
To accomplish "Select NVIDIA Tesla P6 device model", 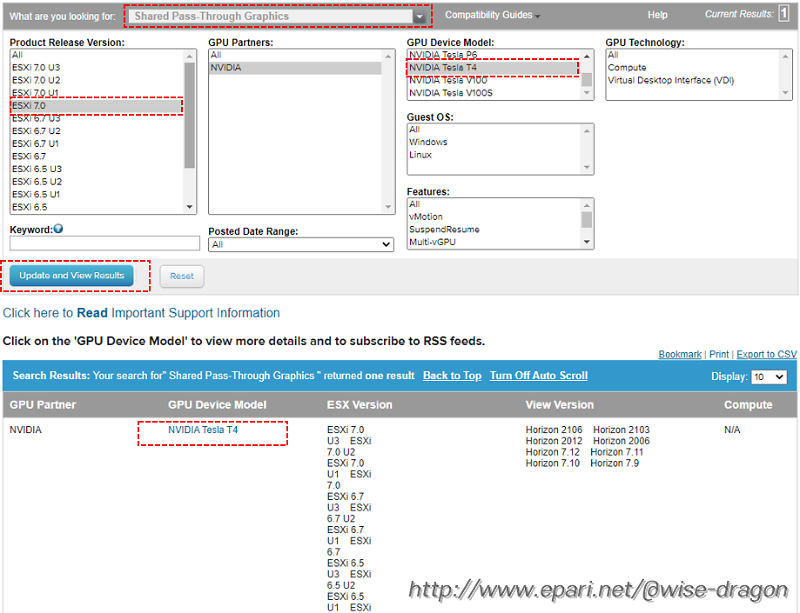I will [494, 55].
